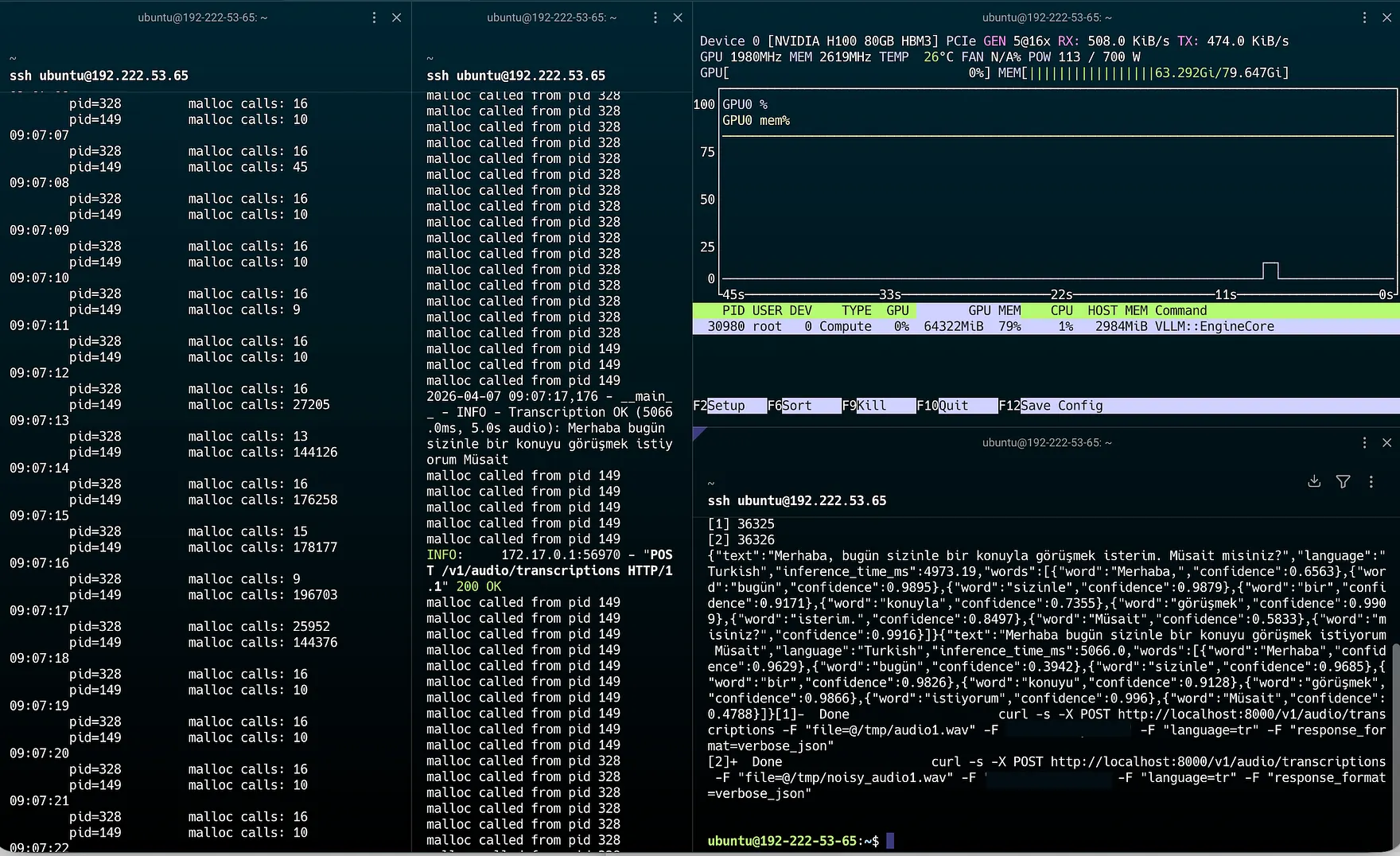Click the GPU0 mem% legend label in chart

pos(756,120)
